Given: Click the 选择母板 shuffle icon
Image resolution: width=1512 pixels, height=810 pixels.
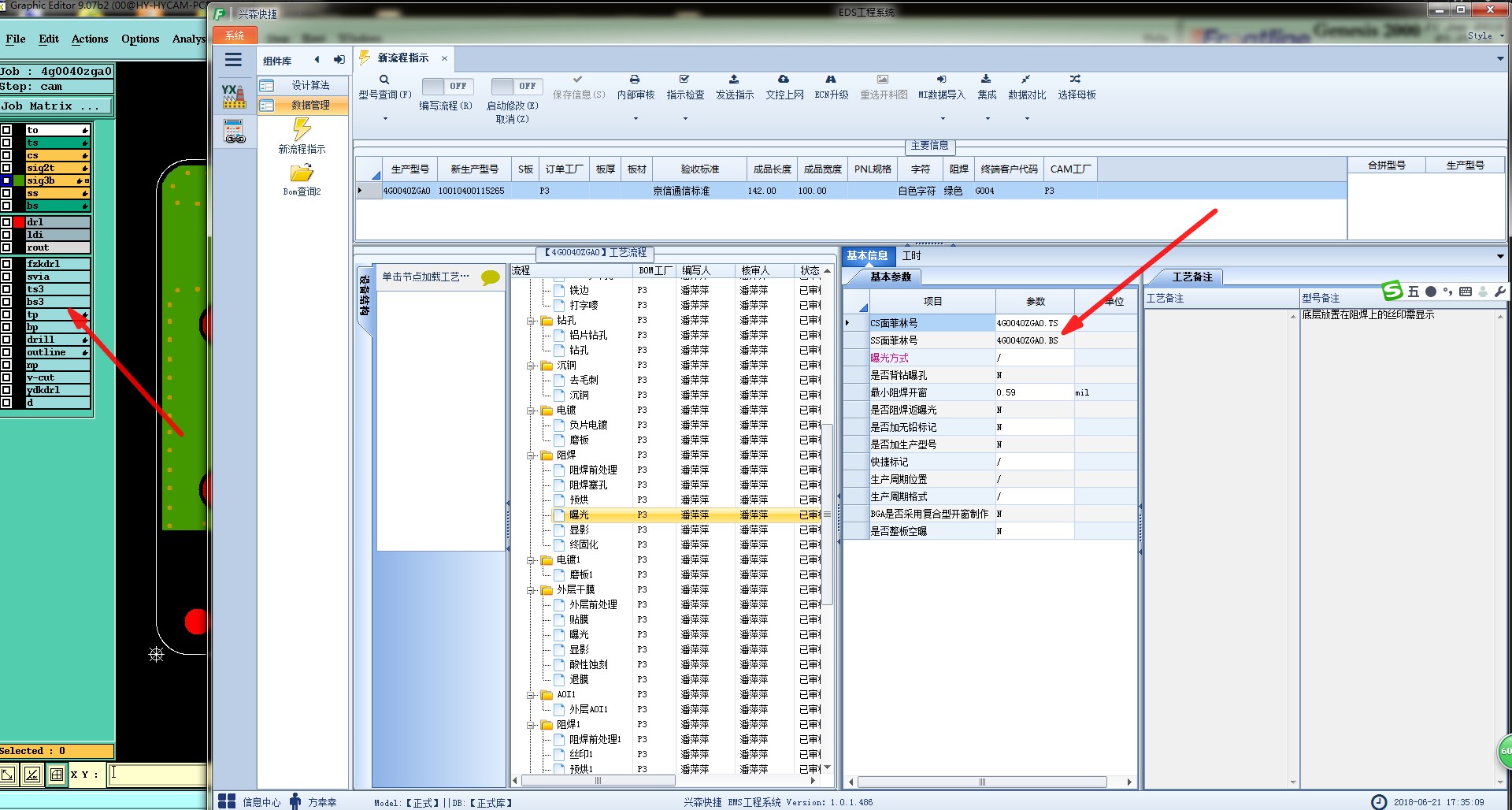Looking at the screenshot, I should 1075,80.
